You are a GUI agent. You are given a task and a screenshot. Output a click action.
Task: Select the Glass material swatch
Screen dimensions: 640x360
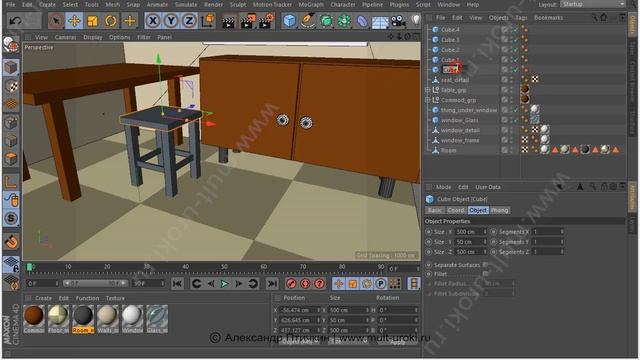click(157, 319)
